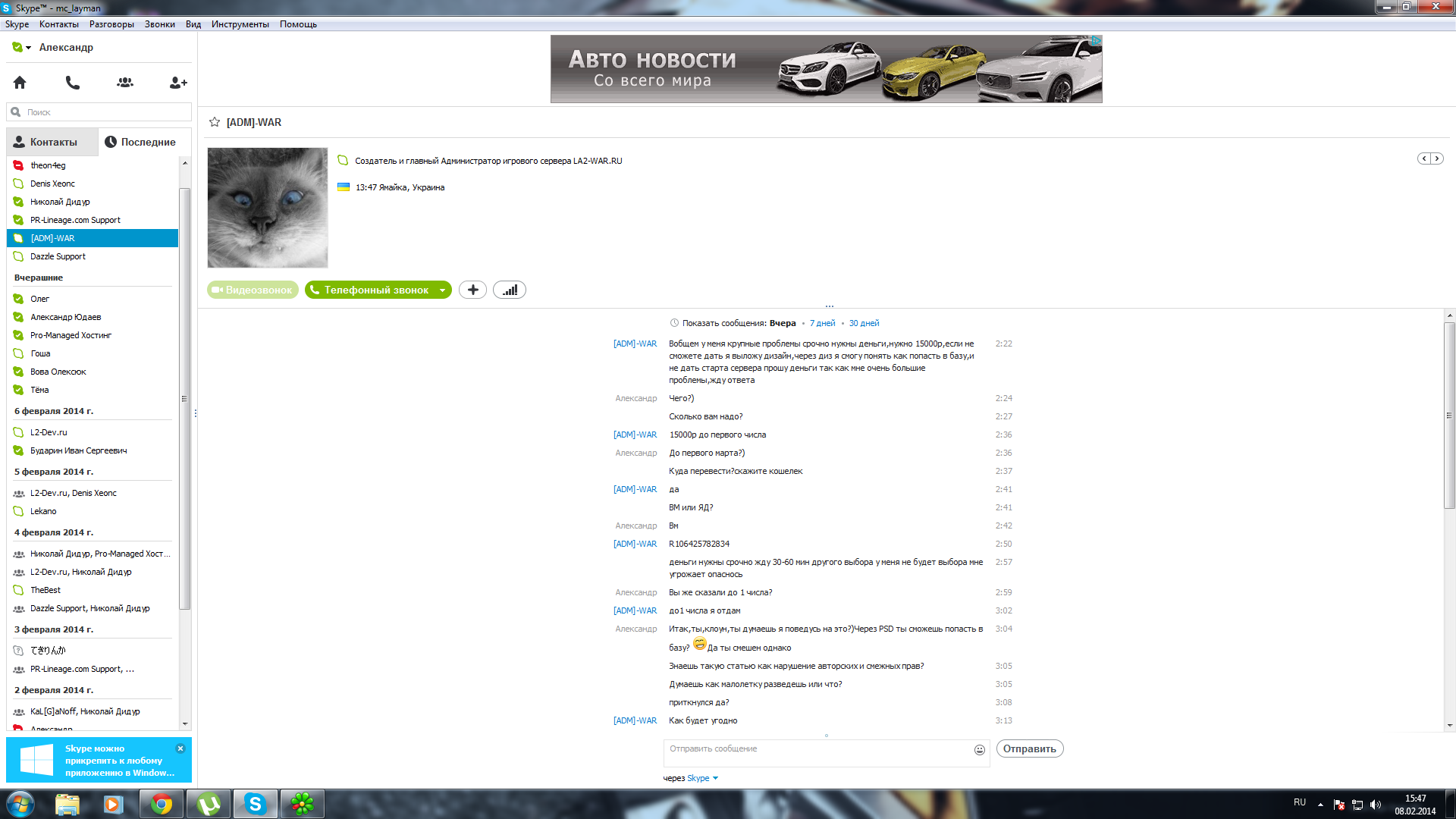Screen dimensions: 1456x819
Task: Open the call phones dial icon
Action: click(73, 82)
